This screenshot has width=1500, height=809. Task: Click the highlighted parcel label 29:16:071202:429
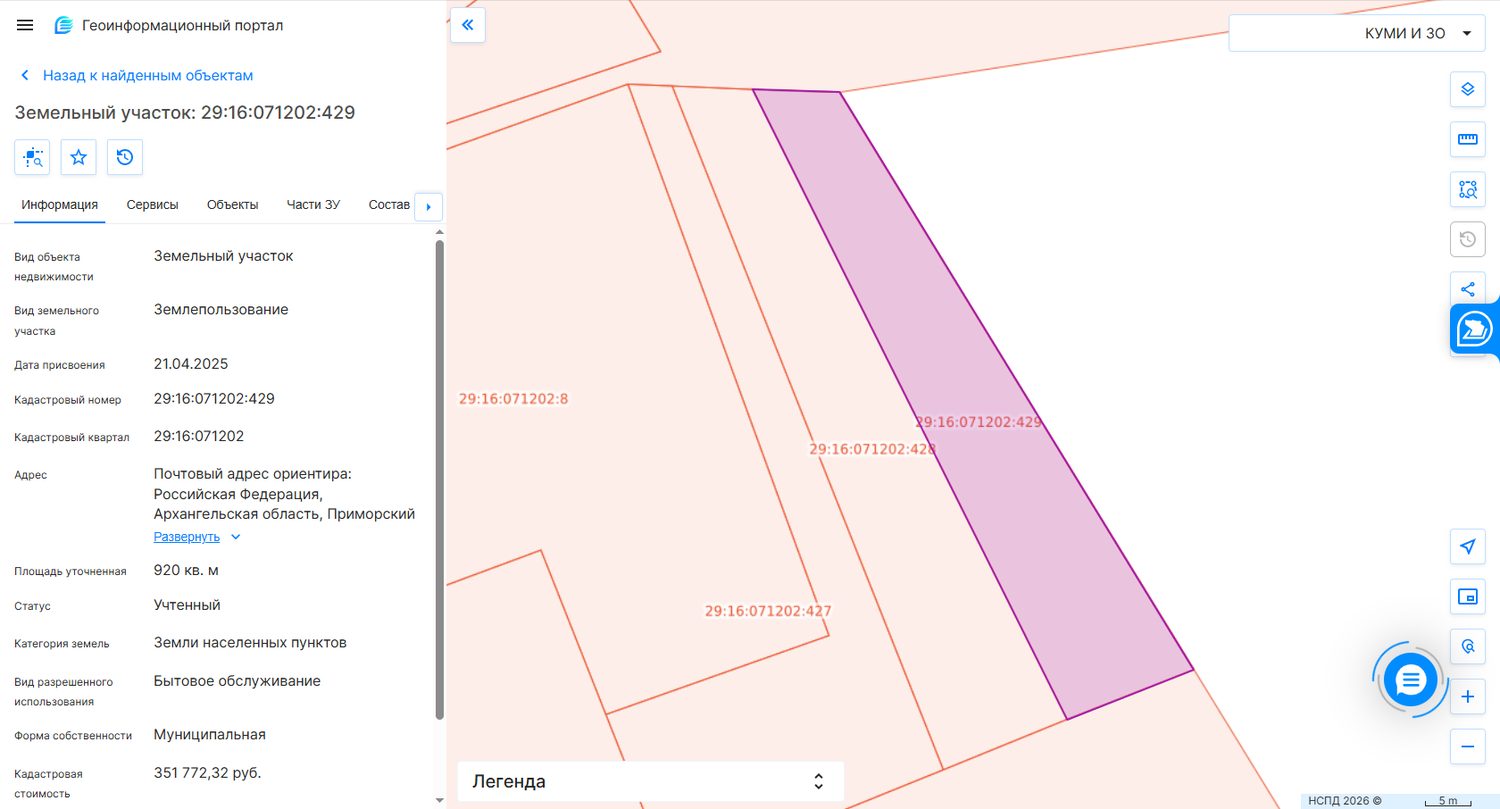pos(978,423)
